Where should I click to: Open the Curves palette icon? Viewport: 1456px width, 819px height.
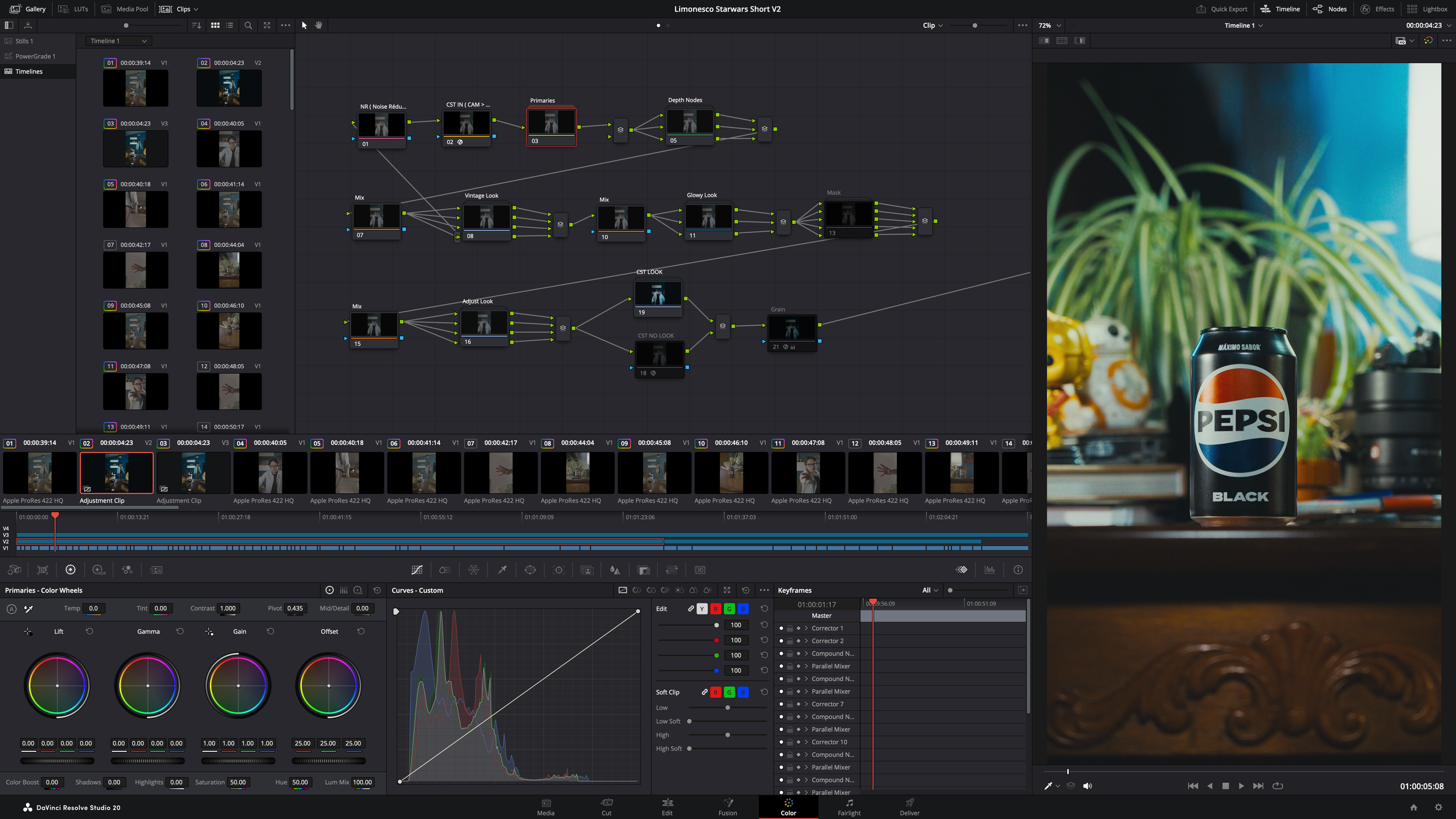pyautogui.click(x=417, y=570)
